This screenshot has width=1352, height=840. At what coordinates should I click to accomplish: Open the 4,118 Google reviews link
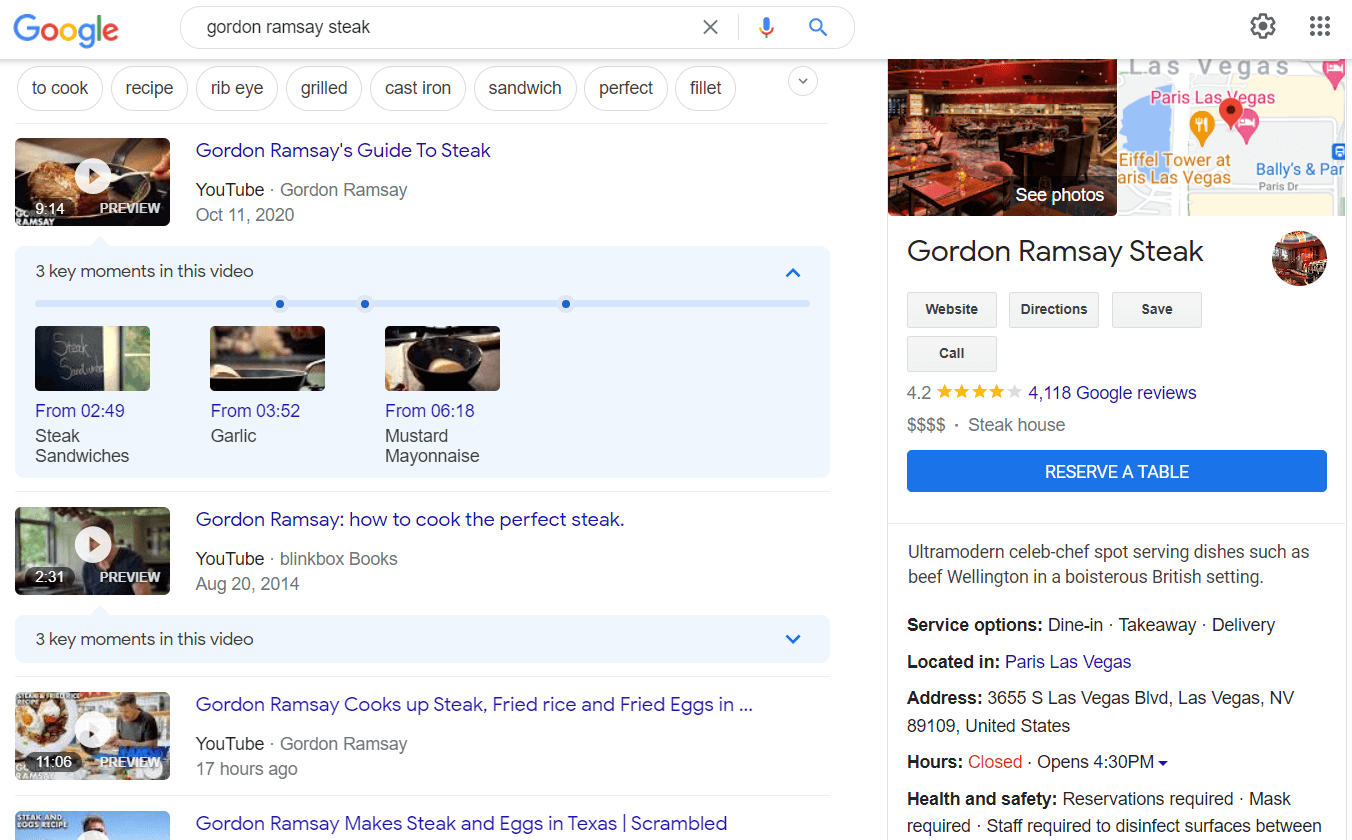(x=1112, y=393)
